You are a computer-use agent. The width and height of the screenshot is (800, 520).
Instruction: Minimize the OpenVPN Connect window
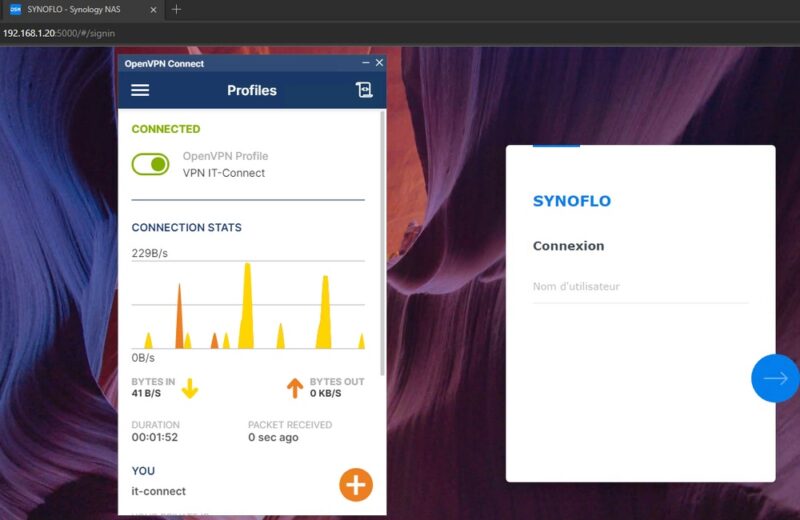(365, 63)
